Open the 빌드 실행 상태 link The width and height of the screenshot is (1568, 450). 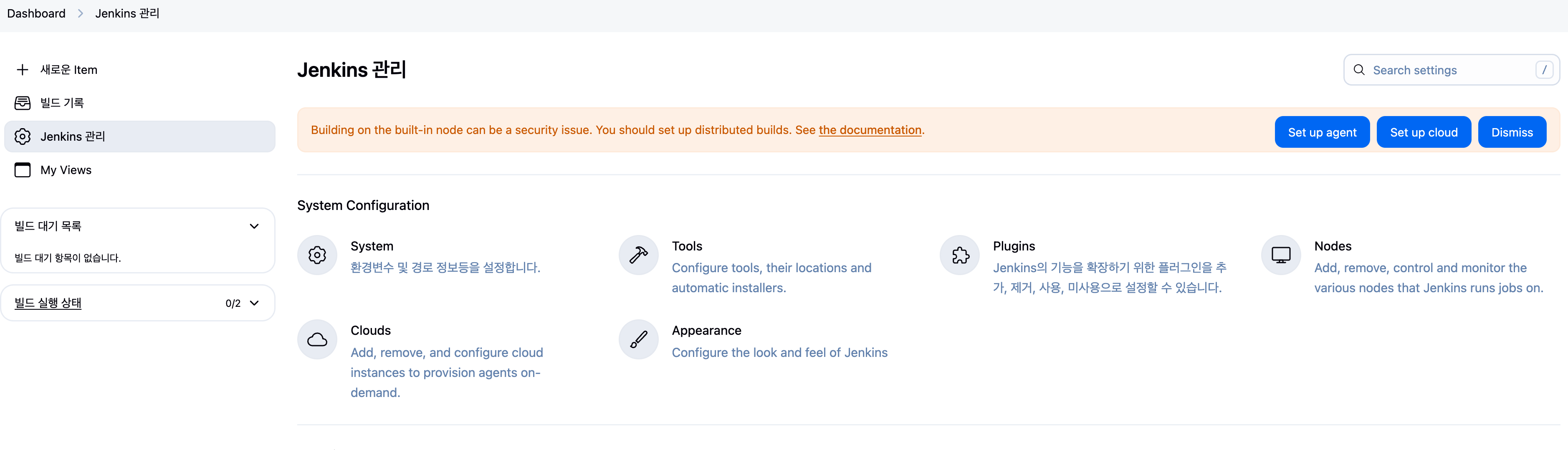48,303
